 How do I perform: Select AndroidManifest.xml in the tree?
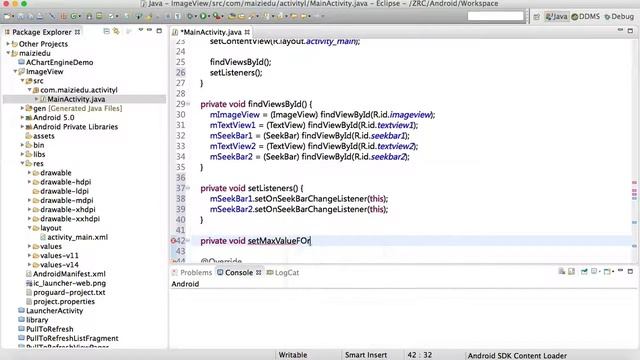point(69,274)
